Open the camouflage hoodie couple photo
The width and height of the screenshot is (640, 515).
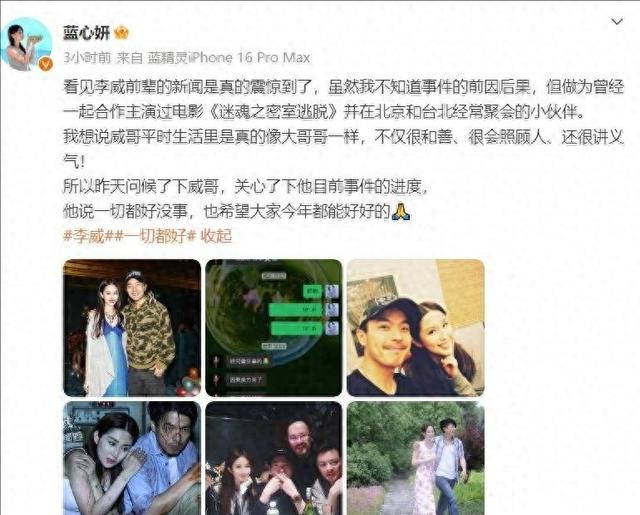coord(132,328)
